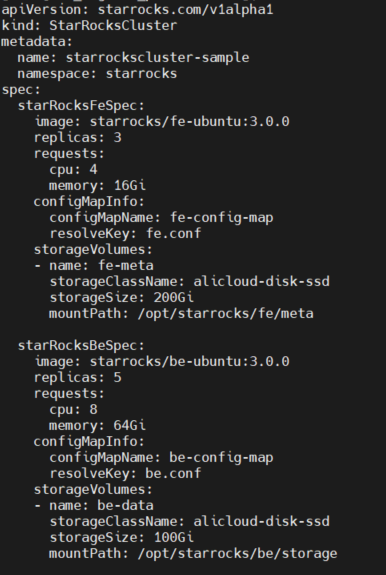This screenshot has width=386, height=575.
Task: Click the configMapName fe-config-map value
Action: pos(221,217)
